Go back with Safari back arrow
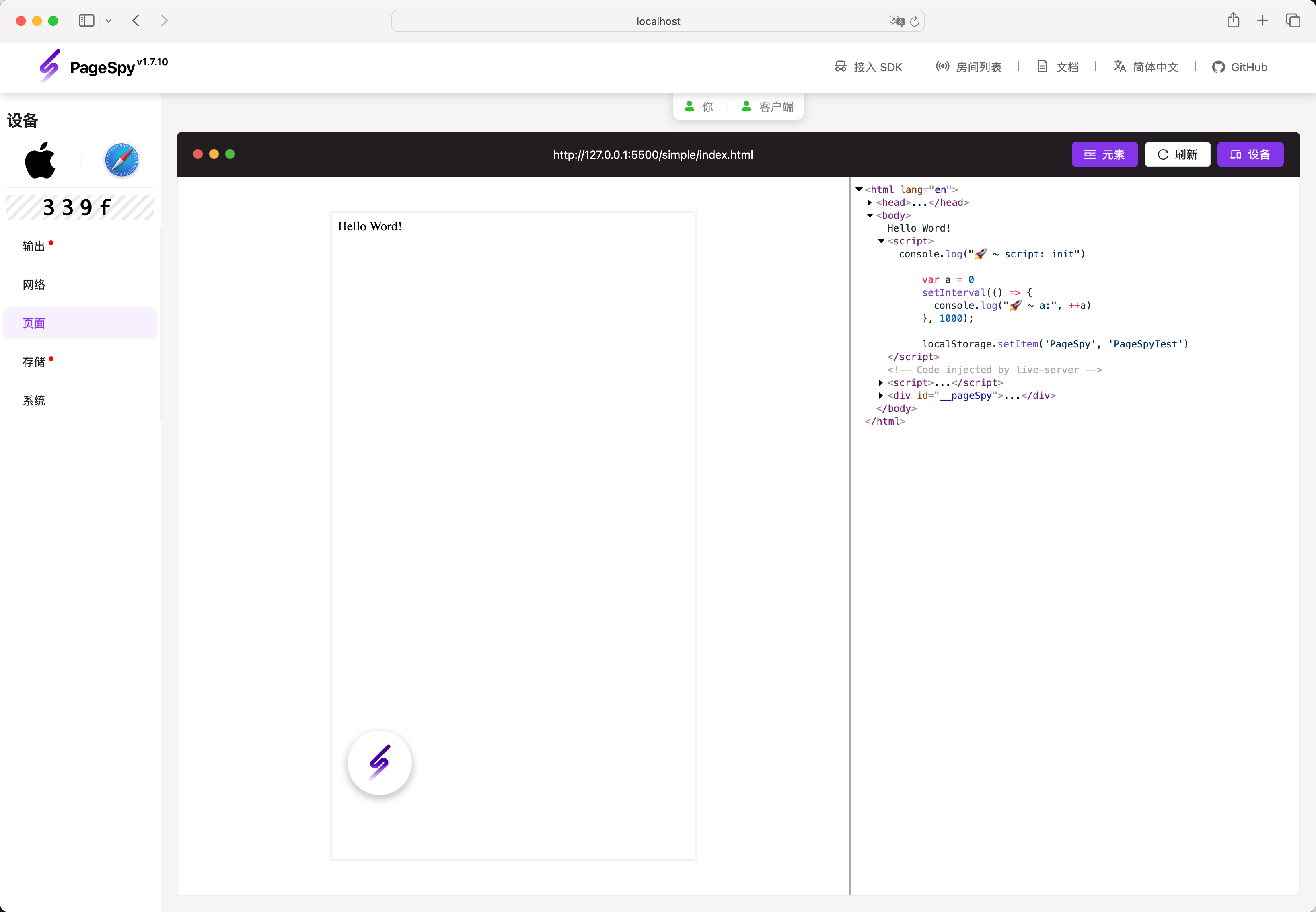1316x912 pixels. click(136, 21)
